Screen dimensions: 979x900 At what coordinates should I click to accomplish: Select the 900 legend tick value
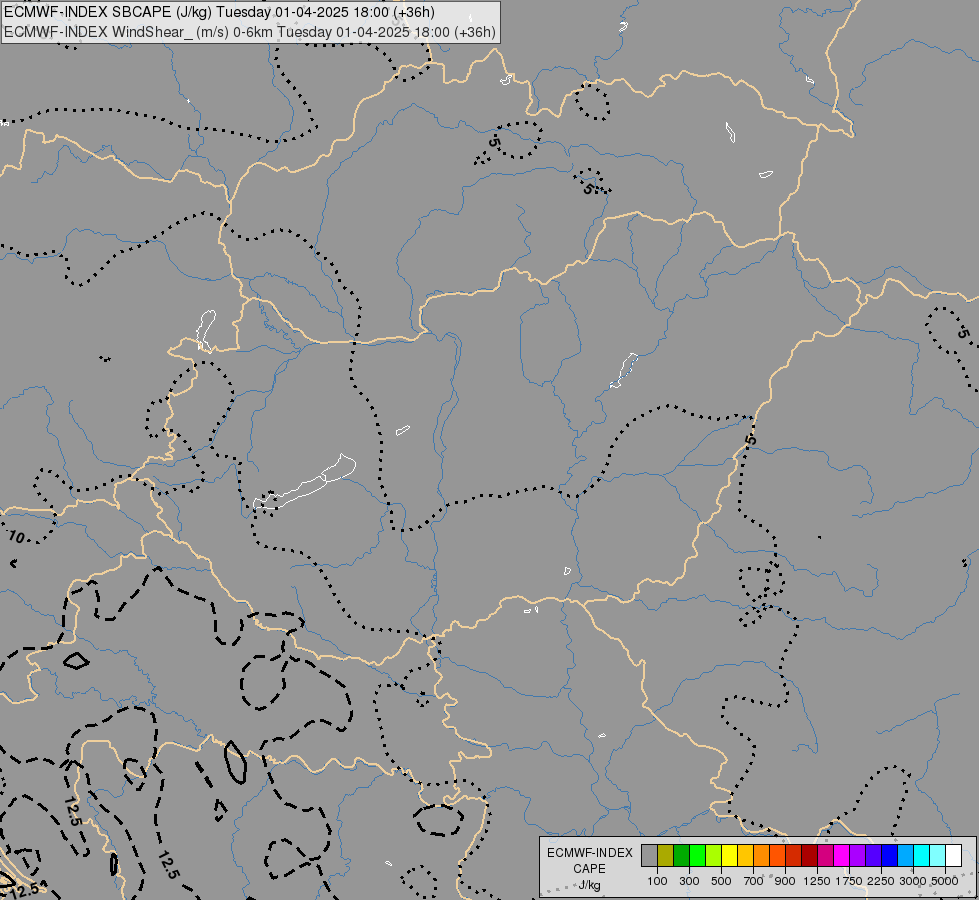(x=785, y=881)
